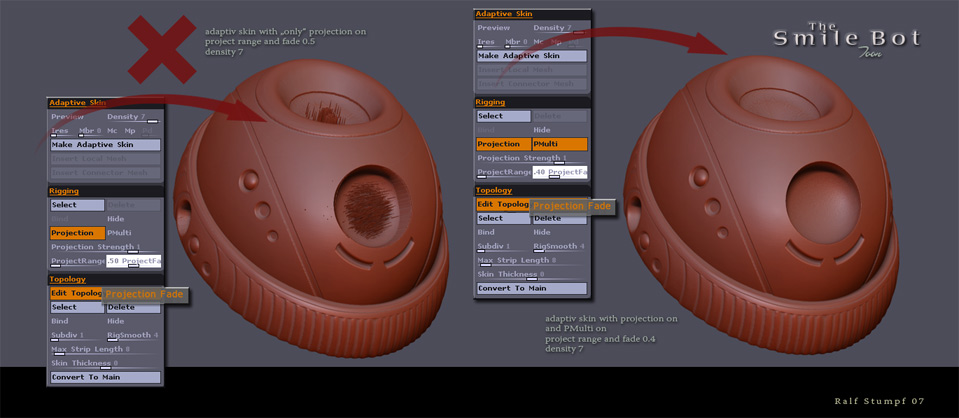This screenshot has width=959, height=418.
Task: Toggle Preview in the left Adaptive Skin panel
Action: [x=67, y=117]
